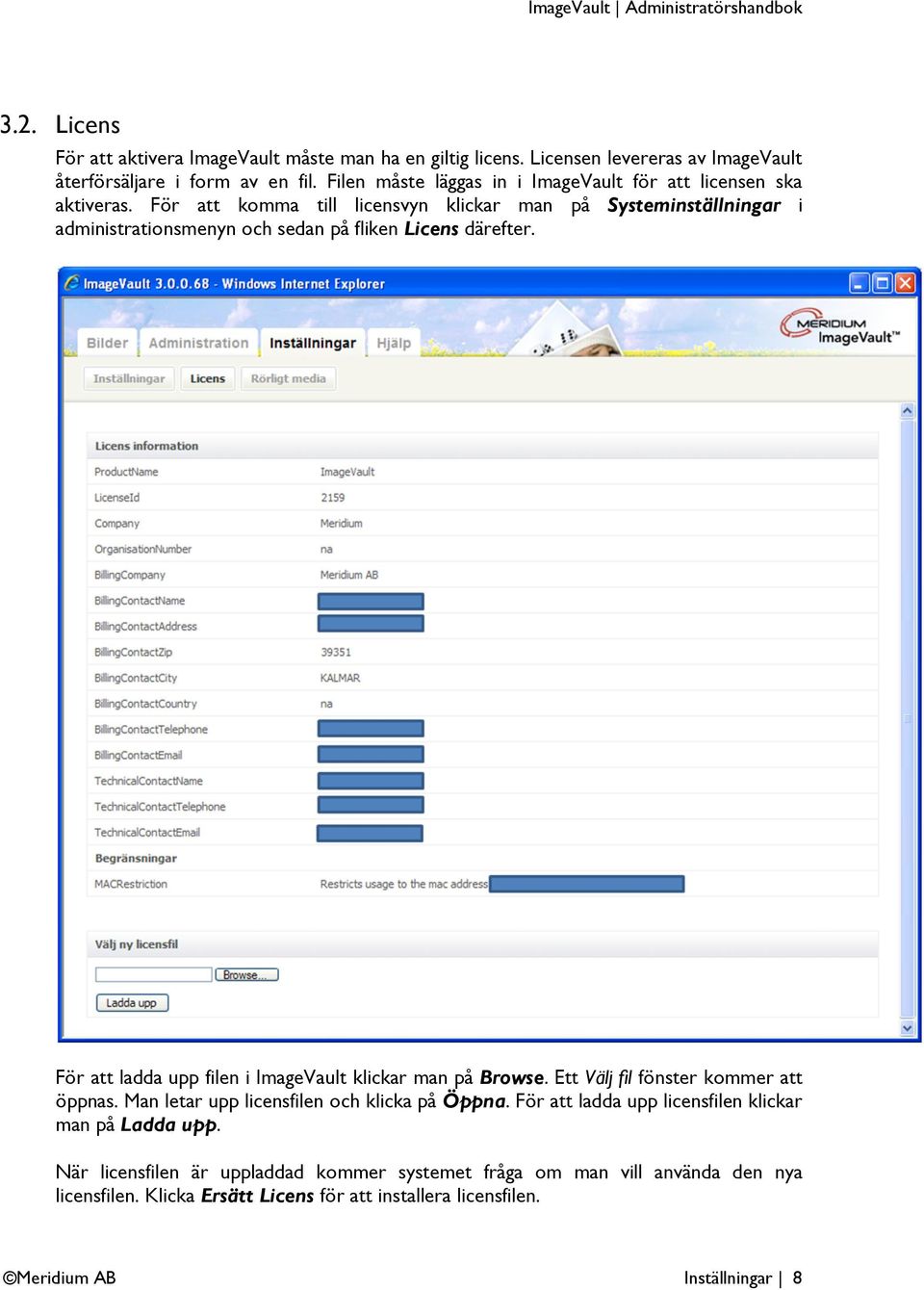Open the Licens sub-tab
This screenshot has height=1290, width=924.
coord(208,378)
